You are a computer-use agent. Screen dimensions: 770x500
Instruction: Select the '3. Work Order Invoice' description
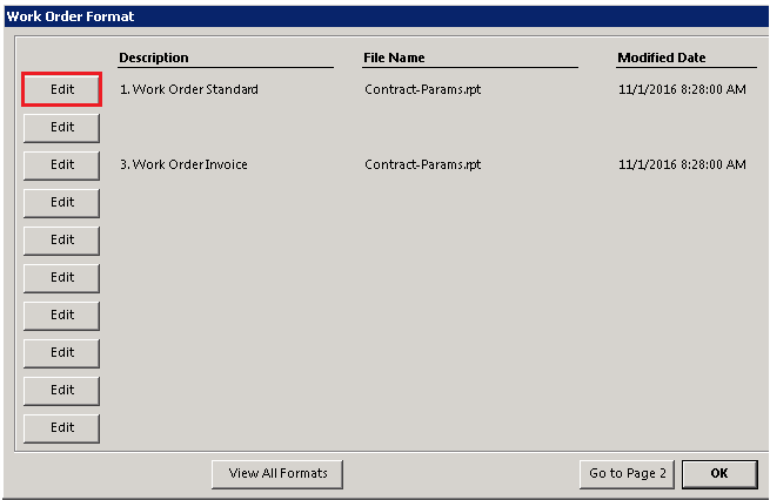click(184, 165)
